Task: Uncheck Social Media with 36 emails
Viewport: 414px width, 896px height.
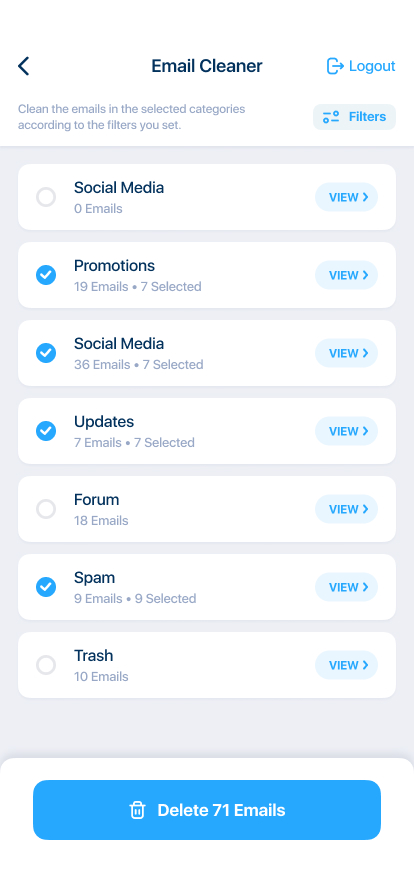Action: [x=46, y=353]
